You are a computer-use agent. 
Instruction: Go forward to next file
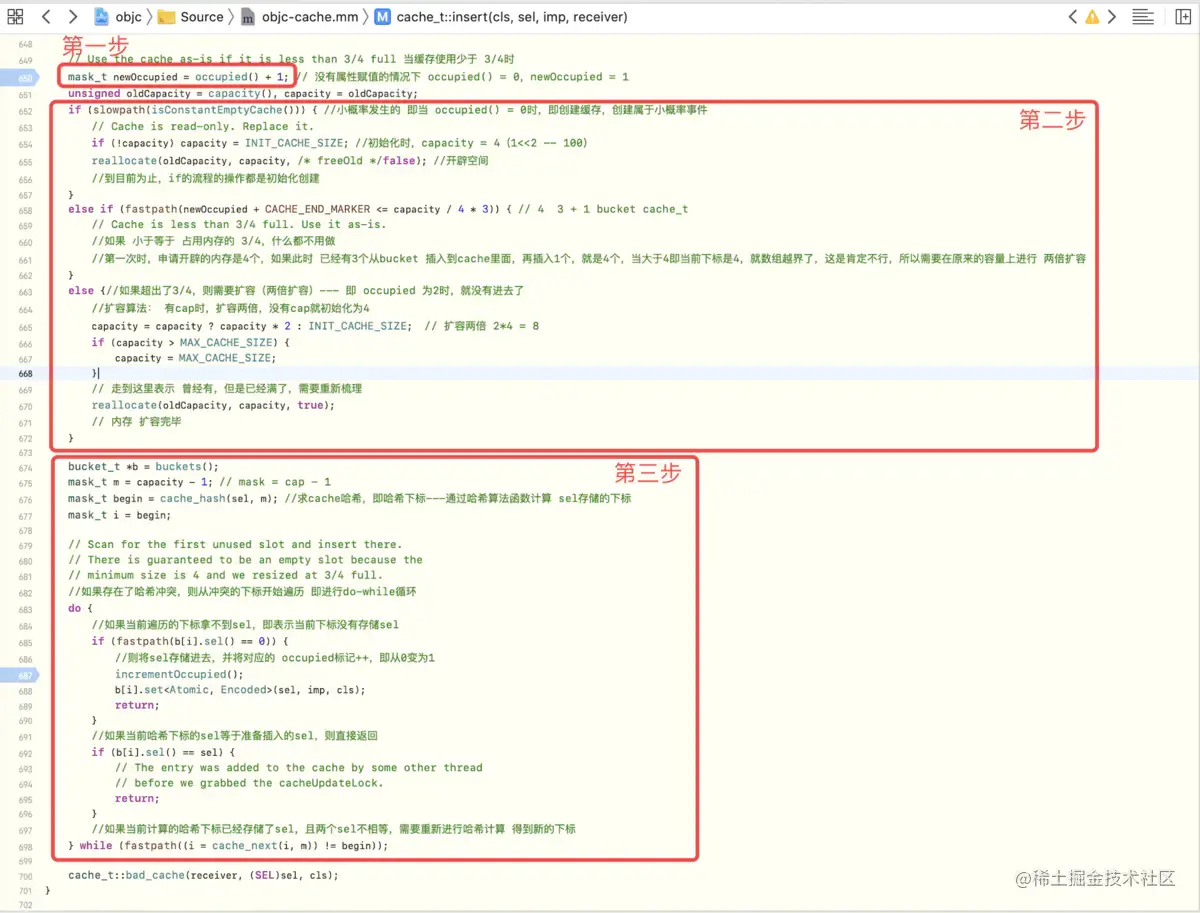click(x=72, y=17)
